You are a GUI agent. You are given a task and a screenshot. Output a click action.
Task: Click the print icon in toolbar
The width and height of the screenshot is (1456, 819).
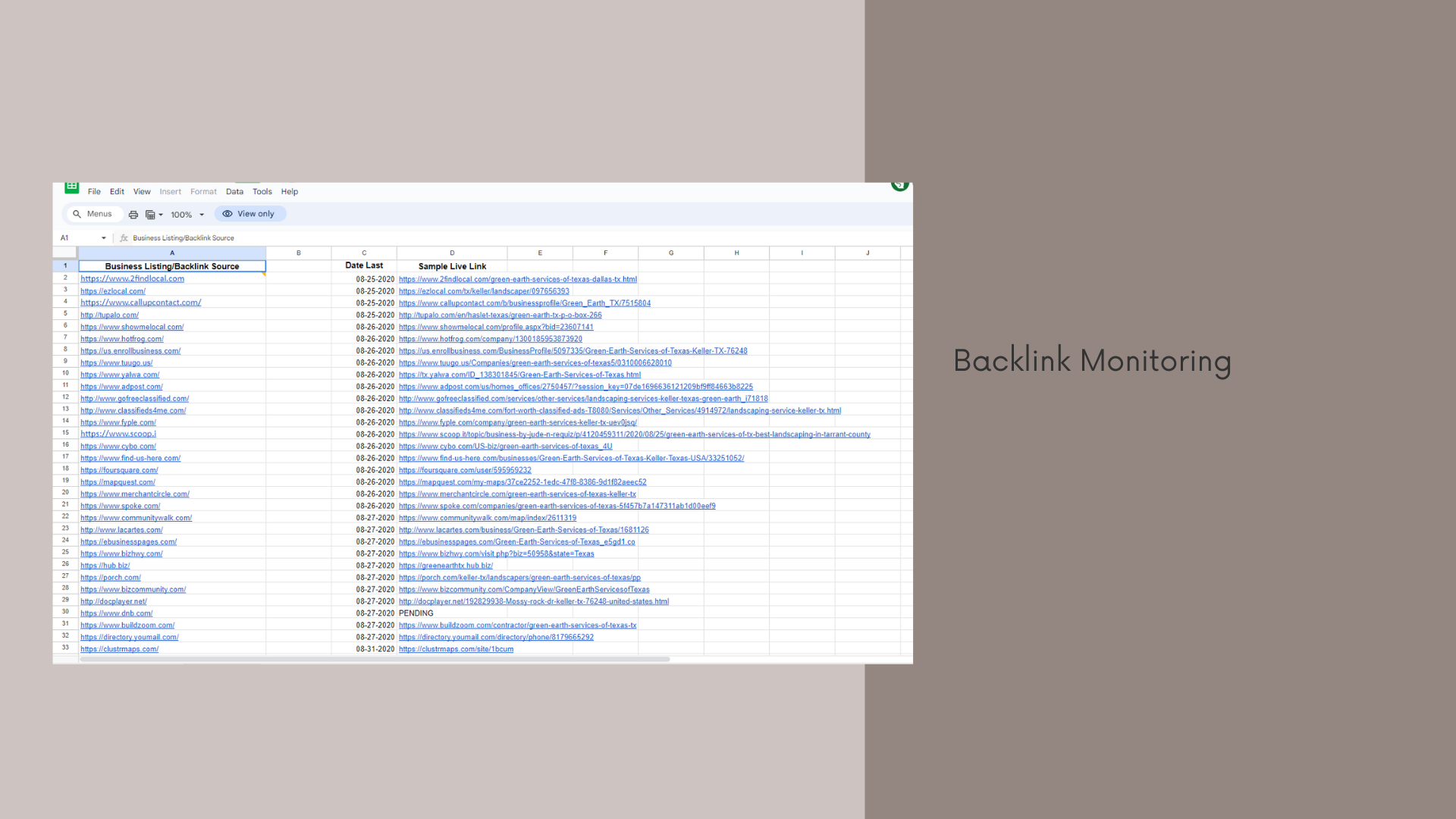point(133,215)
